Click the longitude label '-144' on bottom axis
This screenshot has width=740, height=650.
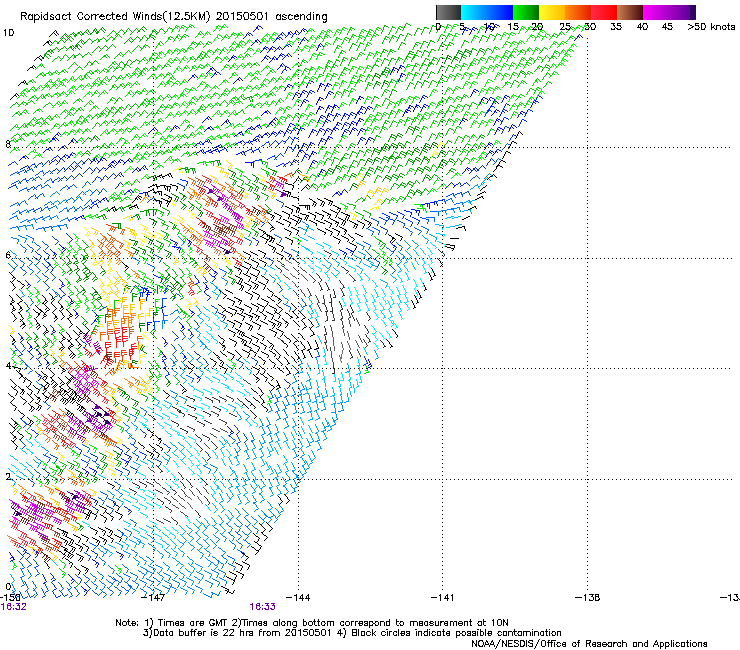point(298,598)
